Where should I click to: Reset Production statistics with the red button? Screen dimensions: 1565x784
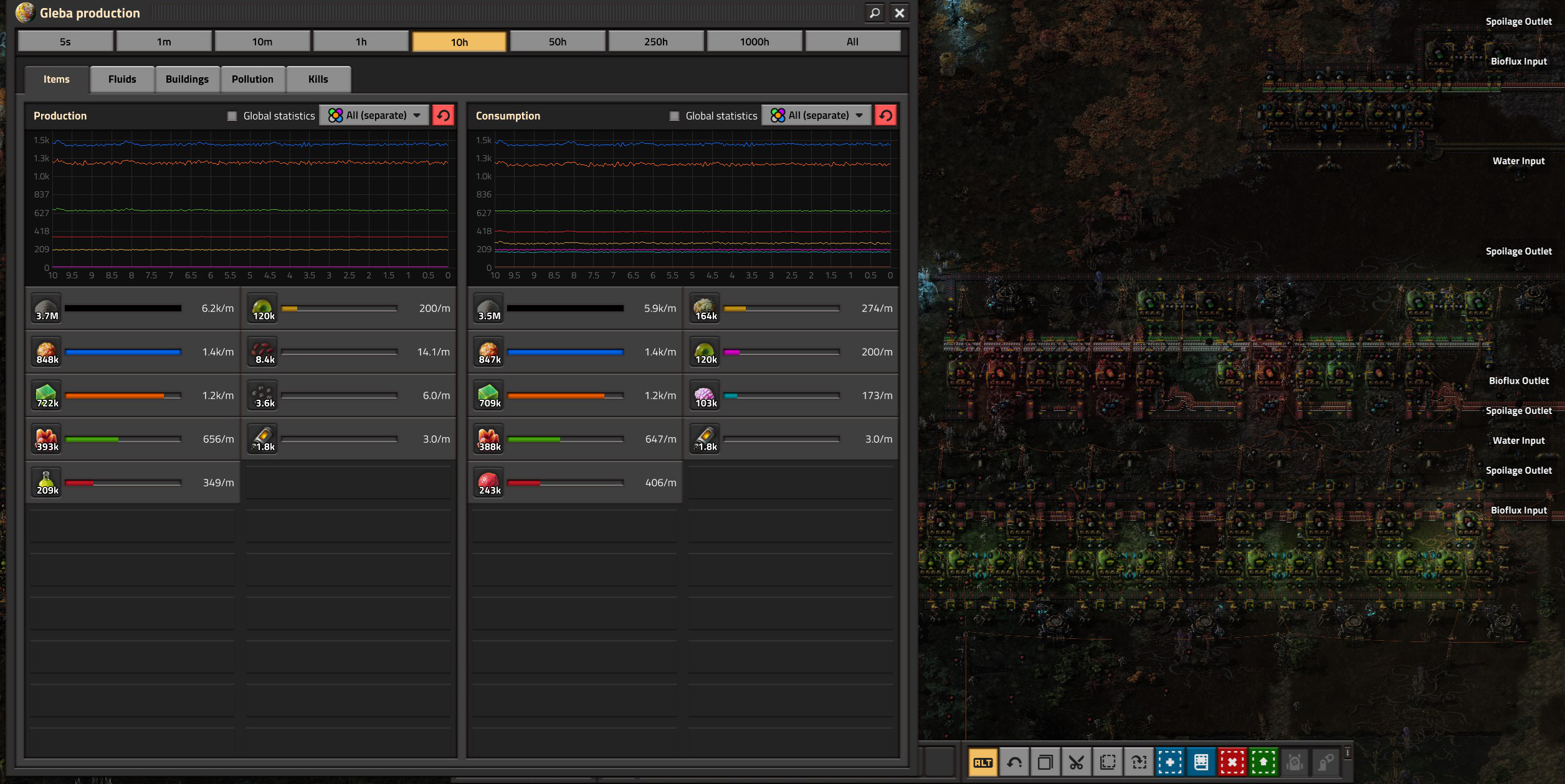click(x=443, y=115)
